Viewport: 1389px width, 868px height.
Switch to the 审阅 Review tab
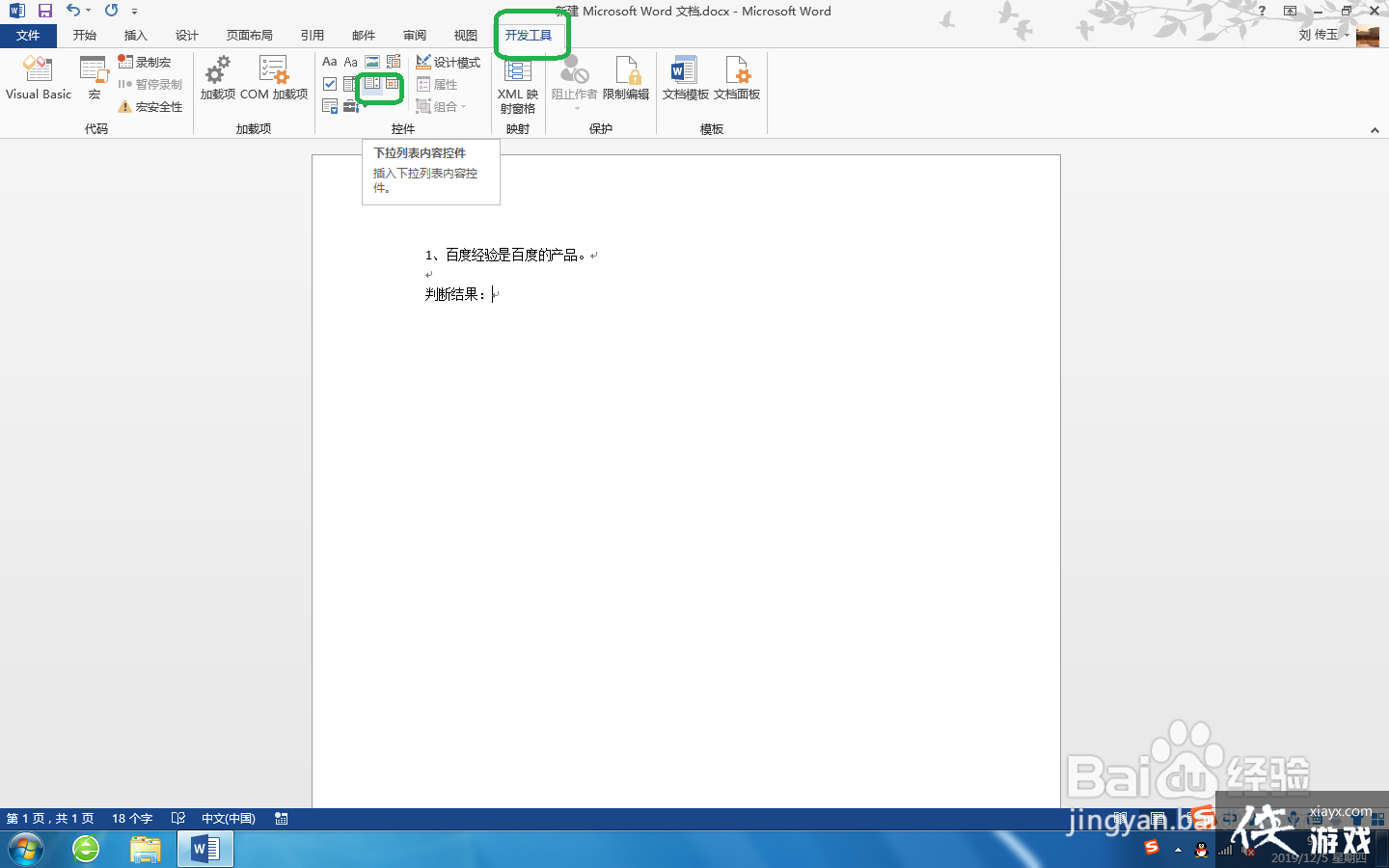tap(415, 36)
